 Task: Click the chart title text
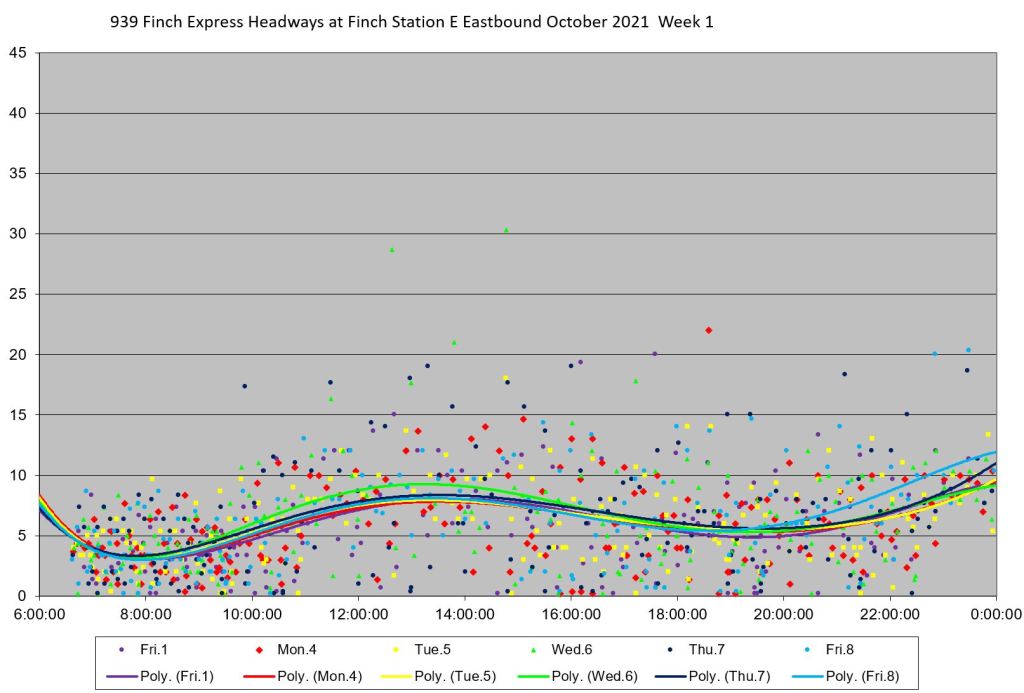click(411, 22)
